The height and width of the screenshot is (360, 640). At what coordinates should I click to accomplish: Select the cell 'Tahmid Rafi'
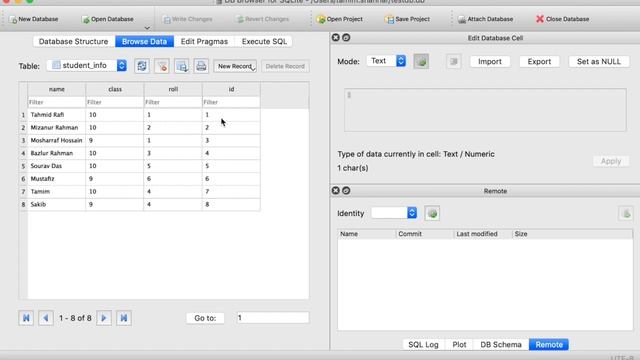tap(57, 115)
